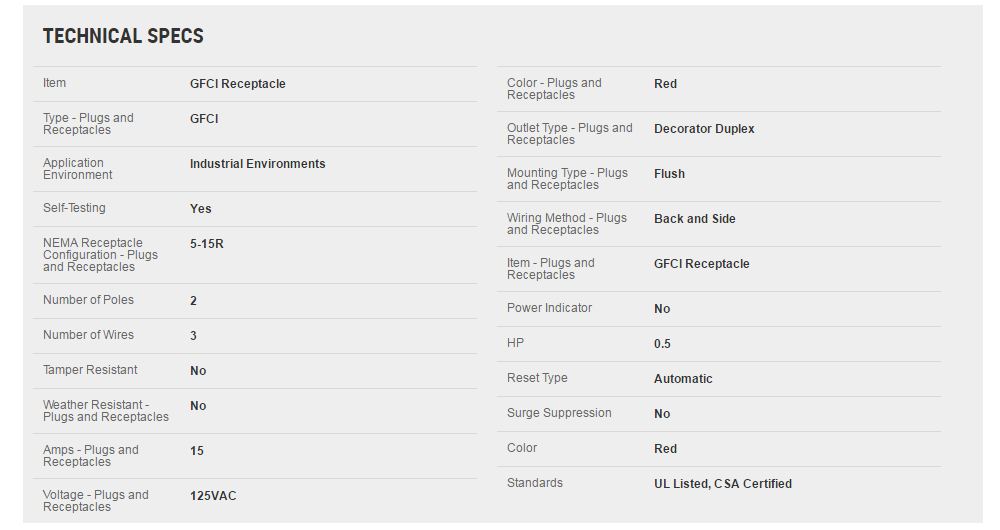This screenshot has height=530, width=1000.
Task: Select the Industrial Environments value
Action: 257,164
